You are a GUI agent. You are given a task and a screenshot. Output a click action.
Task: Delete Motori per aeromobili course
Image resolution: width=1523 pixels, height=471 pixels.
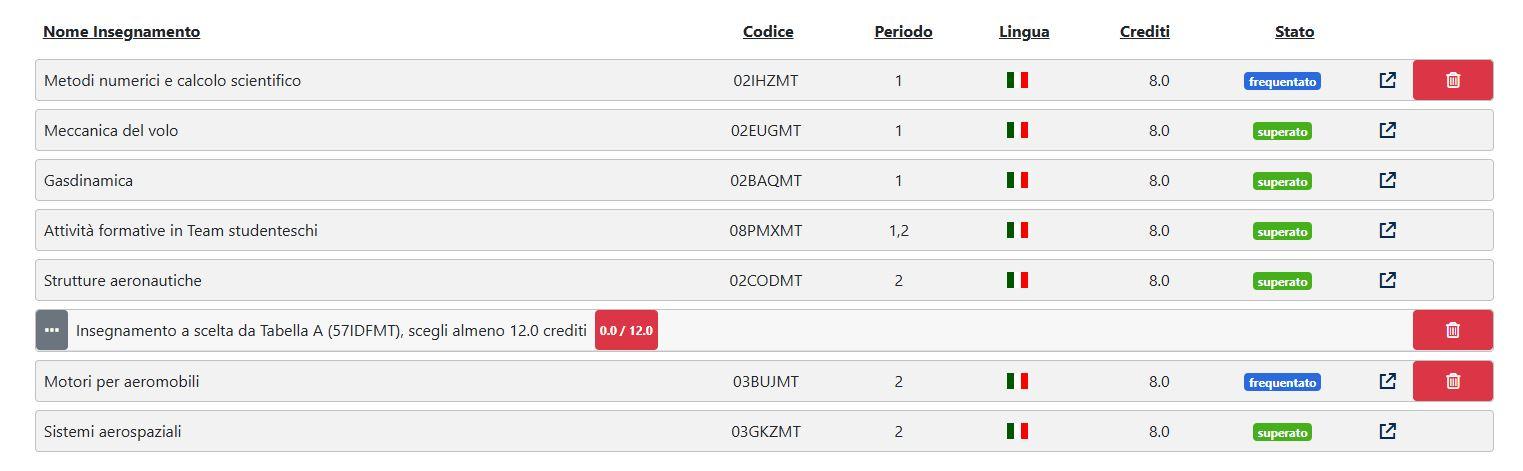pyautogui.click(x=1452, y=381)
